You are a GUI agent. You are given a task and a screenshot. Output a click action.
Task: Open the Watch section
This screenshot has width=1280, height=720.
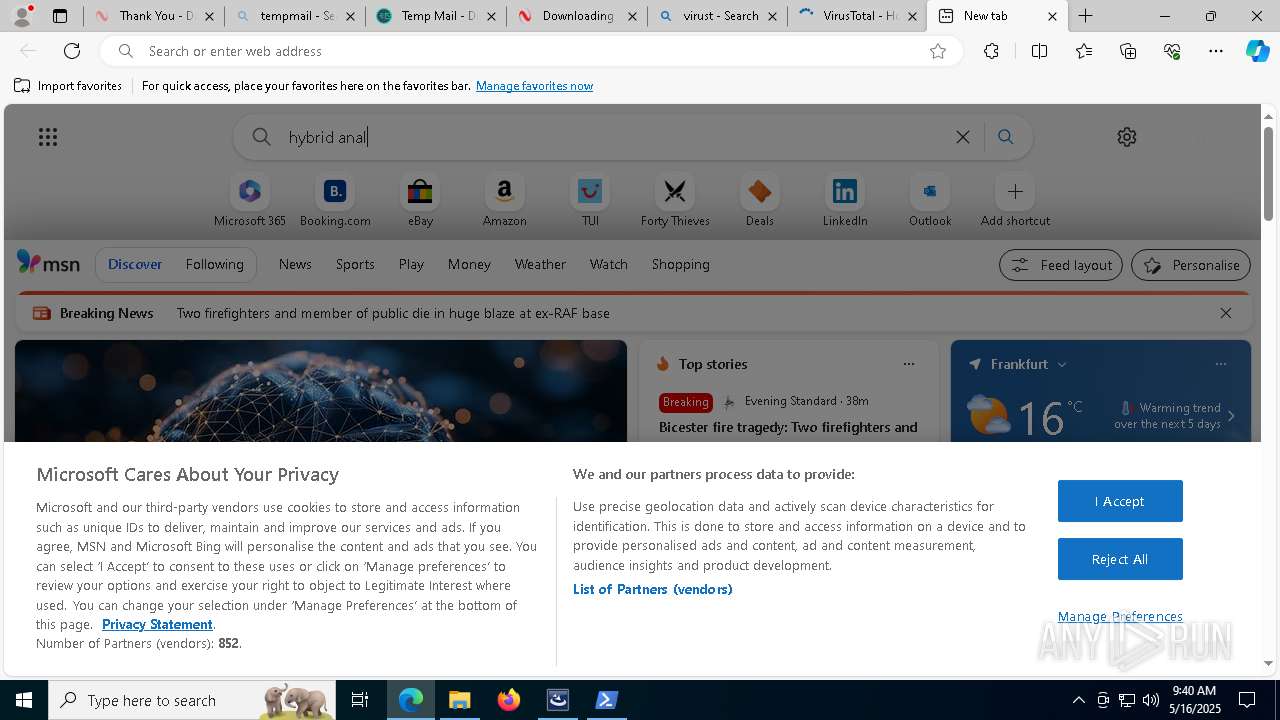[x=609, y=265]
